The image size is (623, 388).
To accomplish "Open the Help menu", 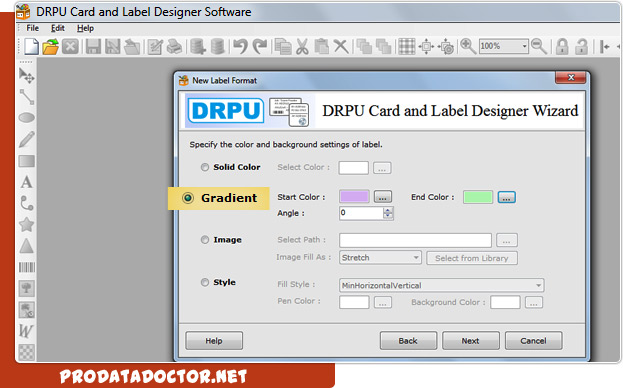I will (85, 28).
